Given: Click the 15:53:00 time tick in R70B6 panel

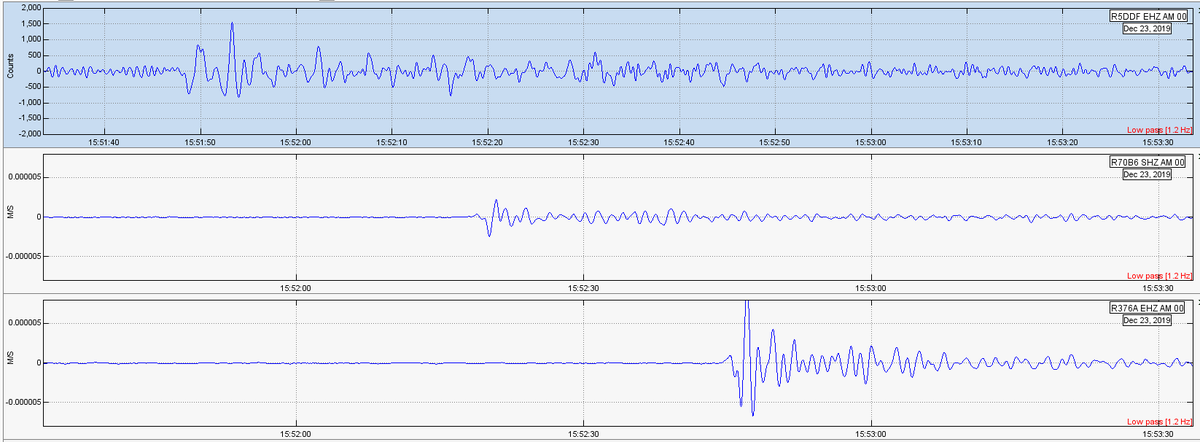Looking at the screenshot, I should 870,288.
